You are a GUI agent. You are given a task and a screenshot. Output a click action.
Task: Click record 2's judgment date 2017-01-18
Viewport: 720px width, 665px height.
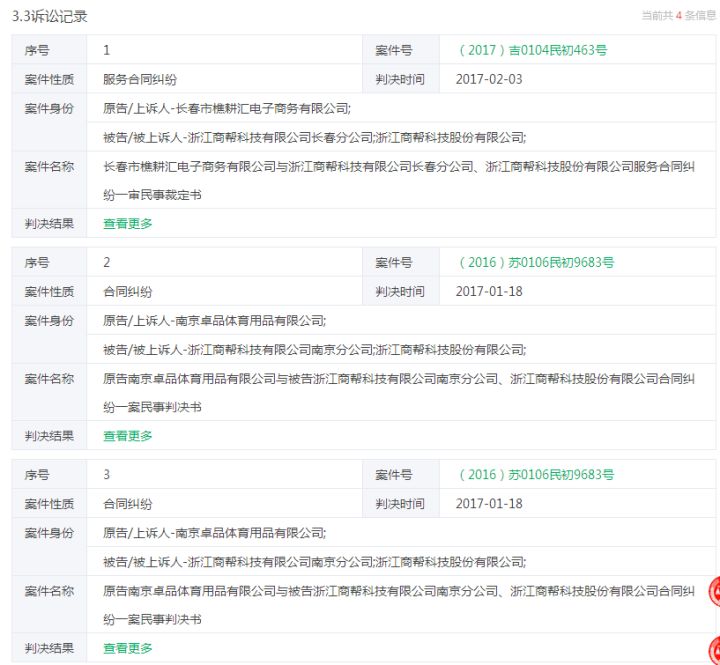[489, 292]
